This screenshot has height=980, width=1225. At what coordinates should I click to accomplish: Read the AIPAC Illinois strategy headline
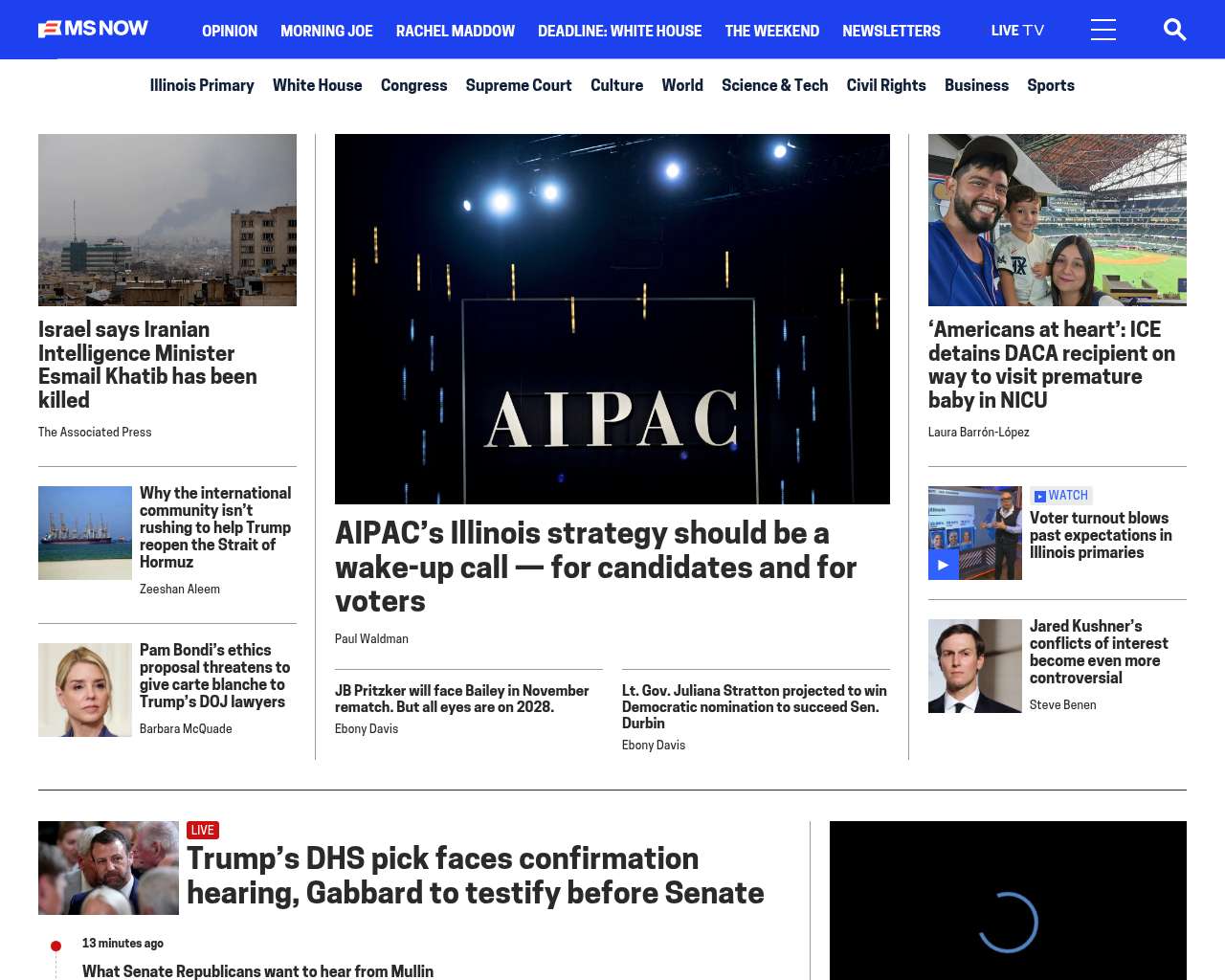pos(595,567)
